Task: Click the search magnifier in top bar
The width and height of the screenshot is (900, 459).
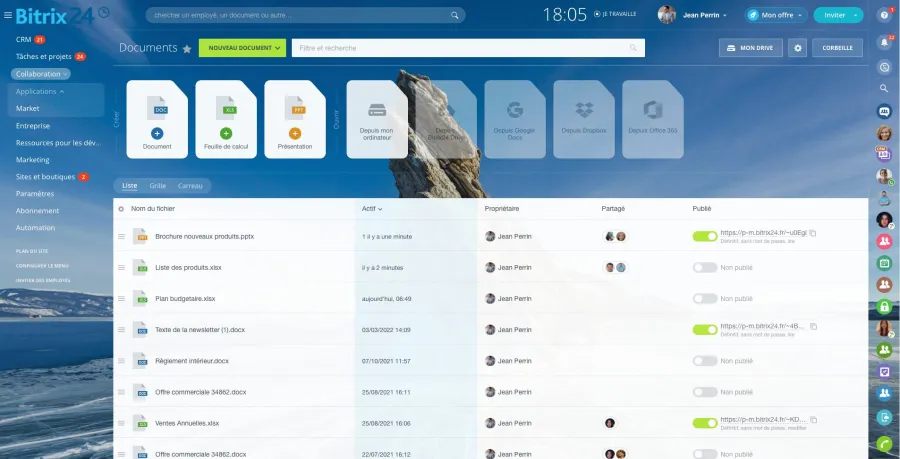Action: pos(455,15)
